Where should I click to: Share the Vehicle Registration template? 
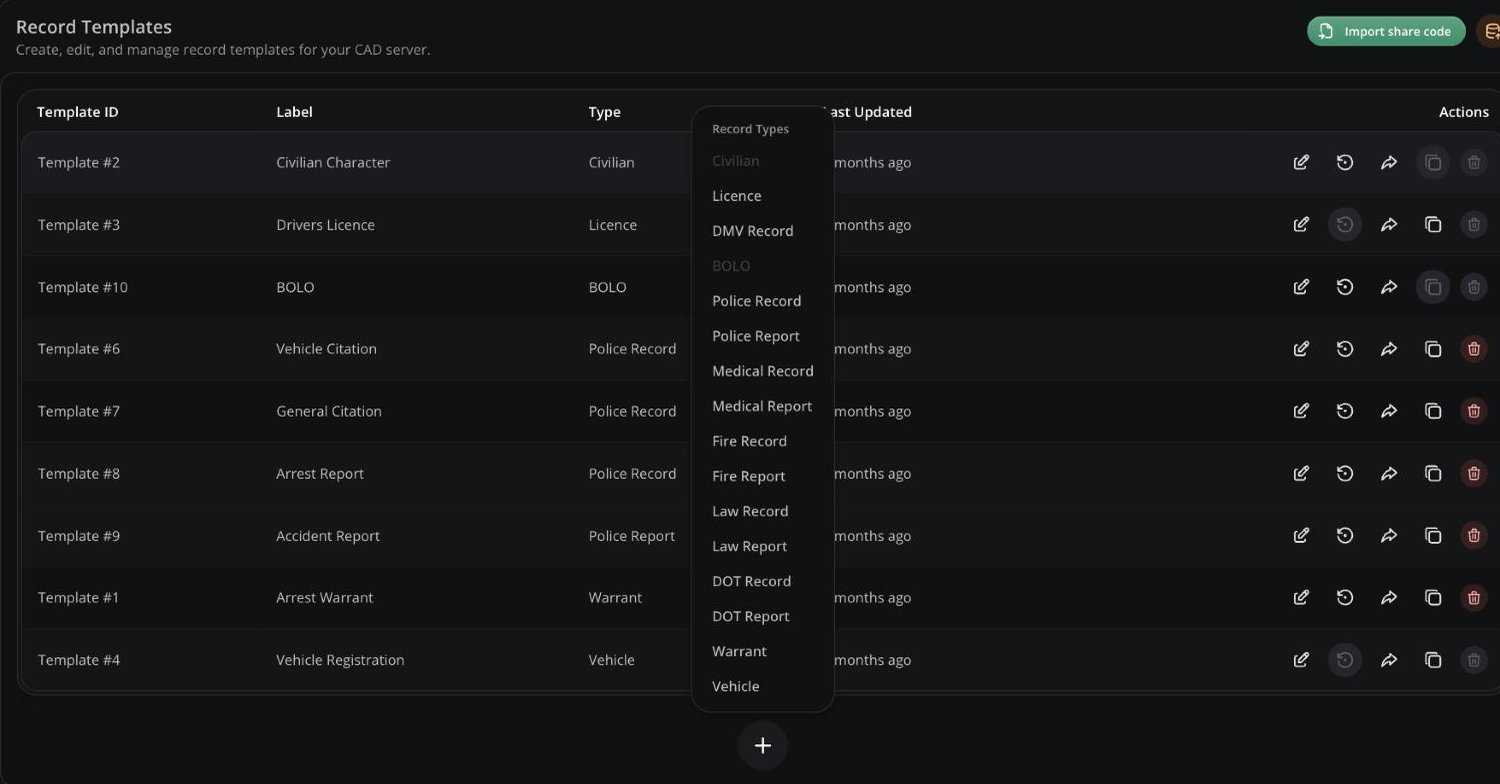tap(1389, 660)
